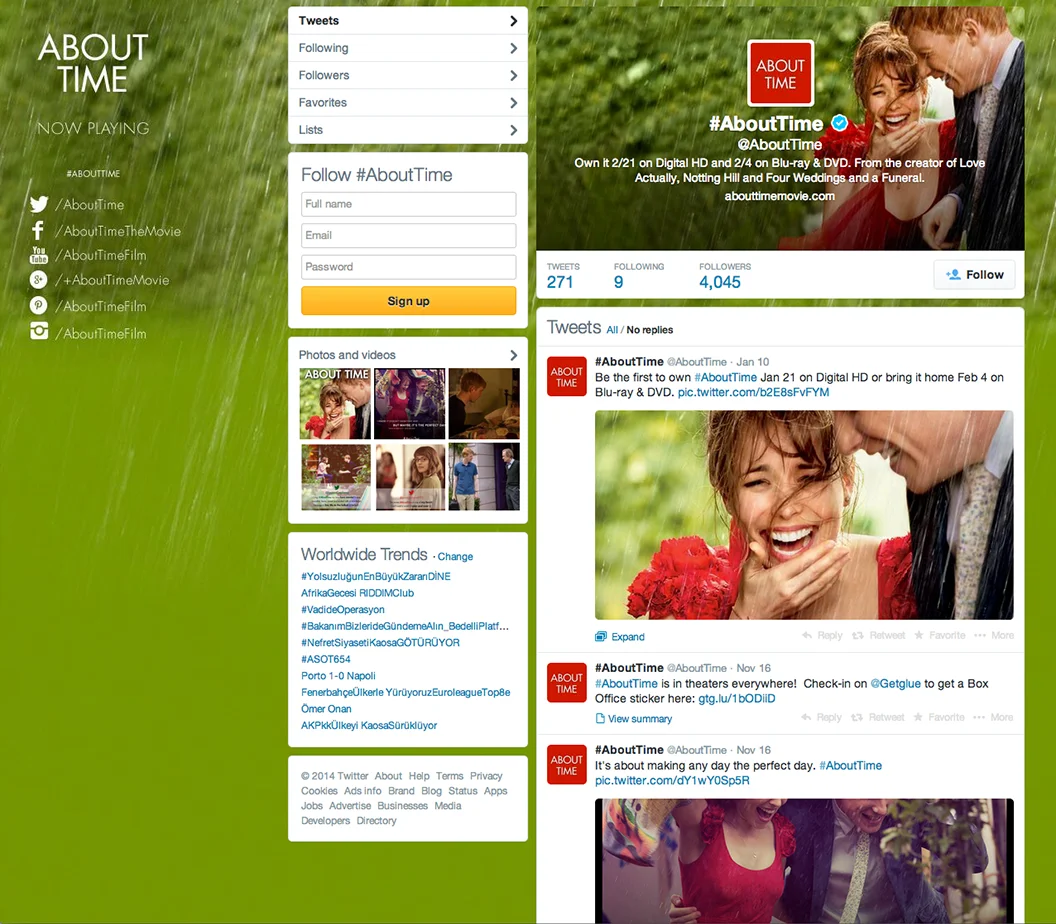
Task: Open the /+AboutTimeMovie text link
Action: [112, 280]
